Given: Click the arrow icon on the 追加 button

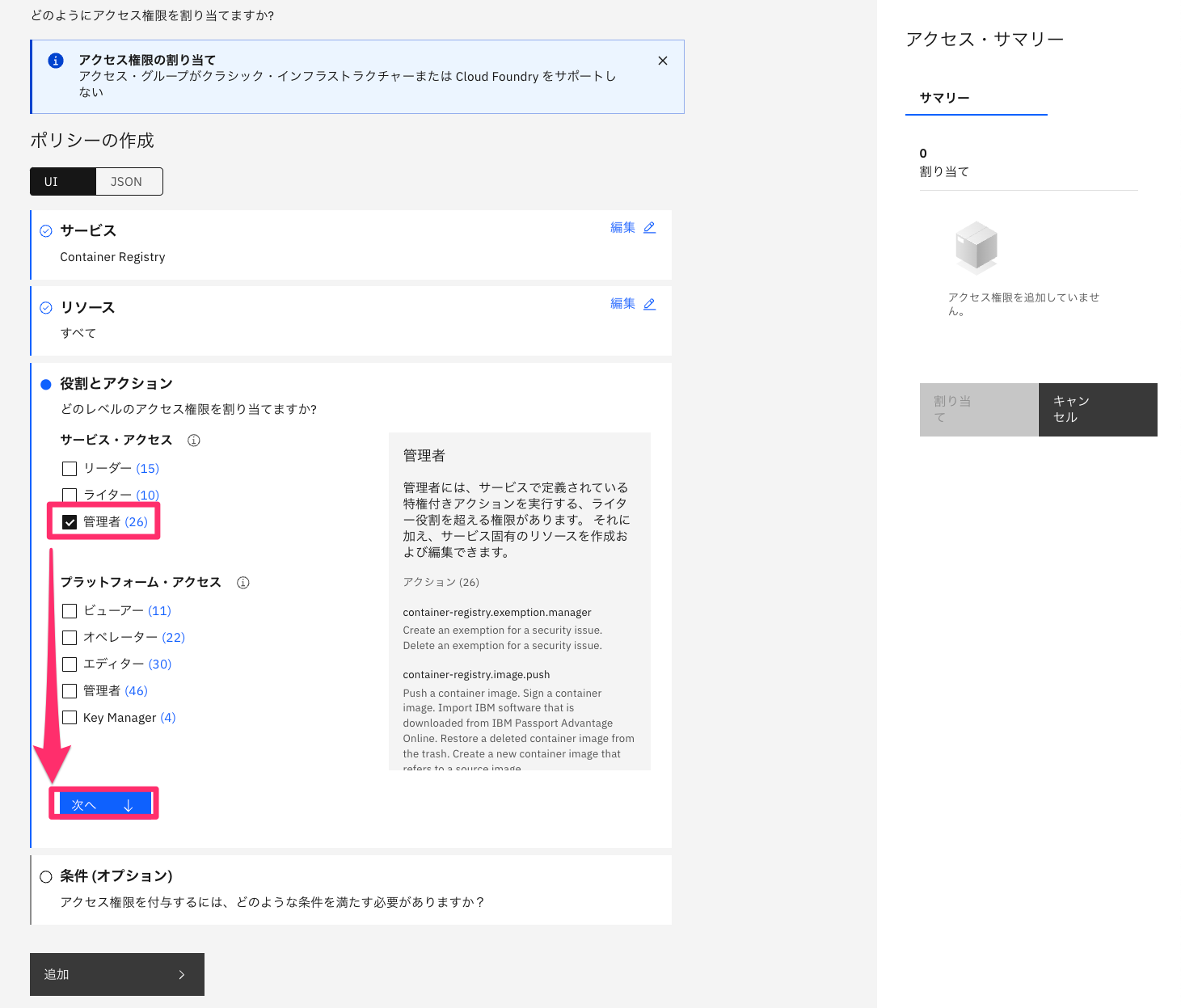Looking at the screenshot, I should coord(182,974).
